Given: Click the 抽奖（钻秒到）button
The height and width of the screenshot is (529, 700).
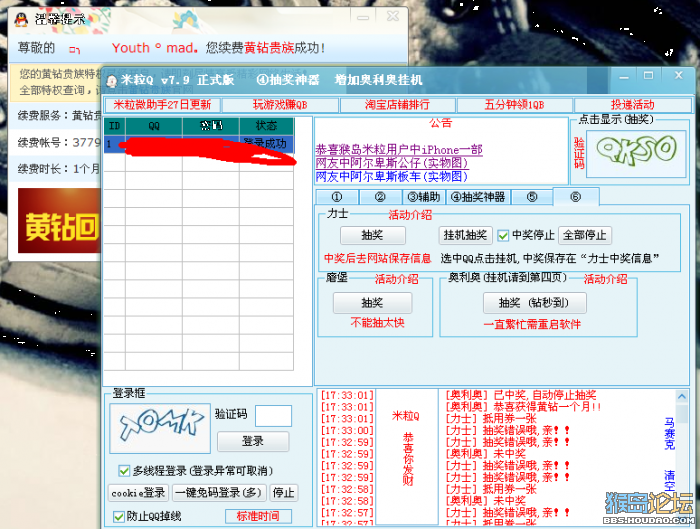Looking at the screenshot, I should pos(534,303).
